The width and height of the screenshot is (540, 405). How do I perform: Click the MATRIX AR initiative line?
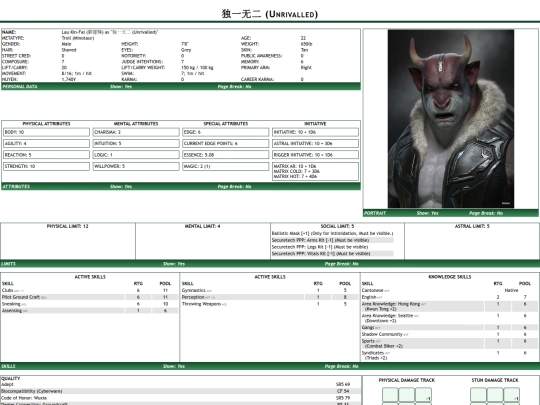pos(295,166)
